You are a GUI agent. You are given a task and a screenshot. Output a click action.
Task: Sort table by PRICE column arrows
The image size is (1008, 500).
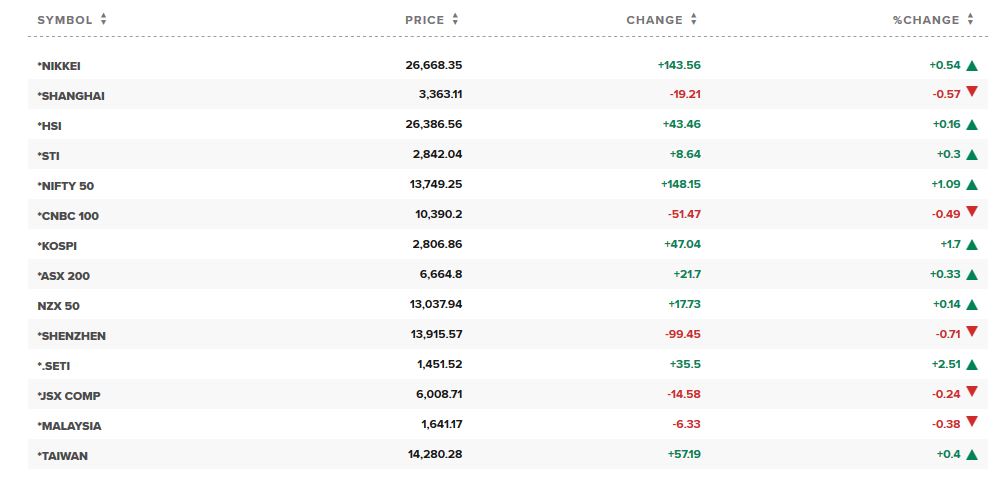[x=455, y=20]
